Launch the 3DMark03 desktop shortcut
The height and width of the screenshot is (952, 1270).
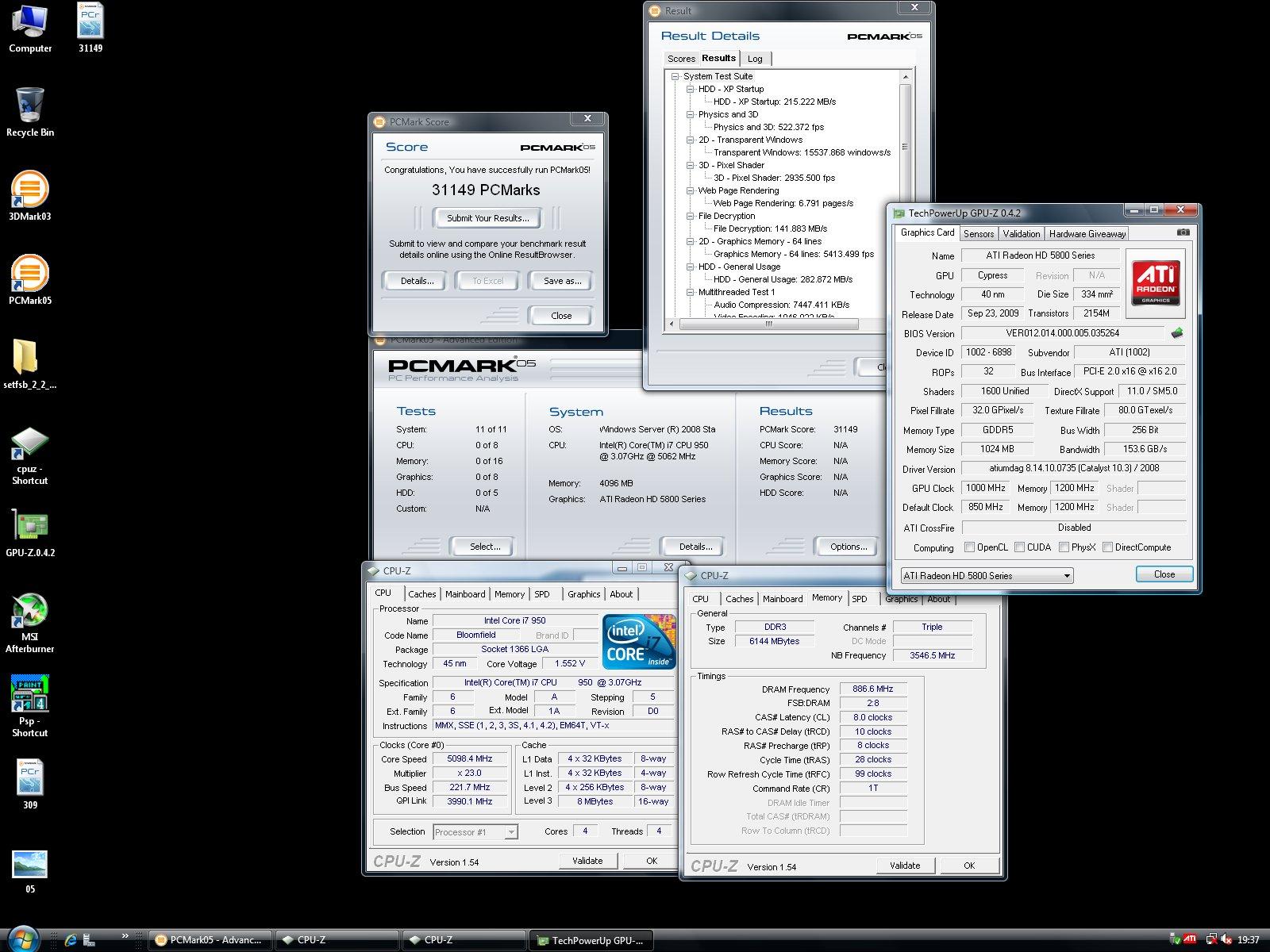point(30,197)
